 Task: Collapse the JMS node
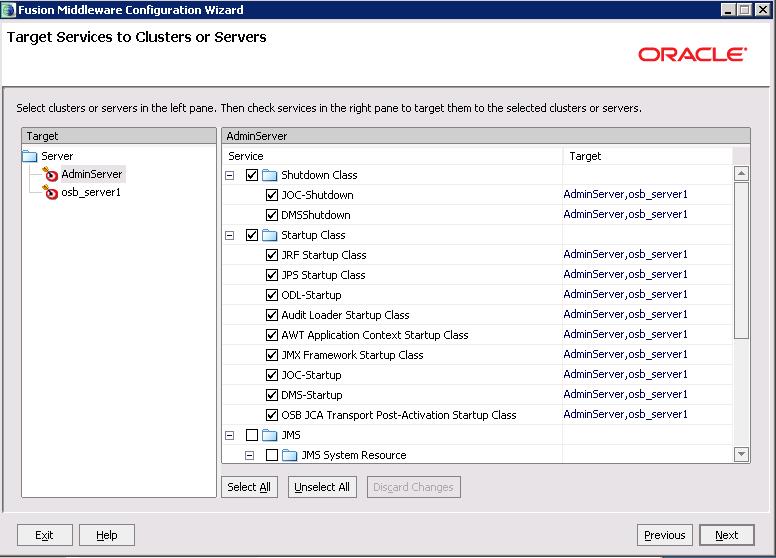(230, 435)
